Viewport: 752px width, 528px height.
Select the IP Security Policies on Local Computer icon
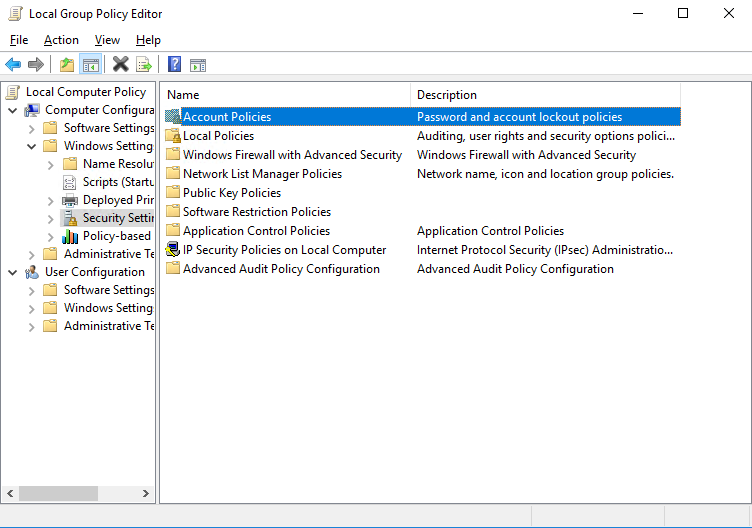(x=173, y=250)
